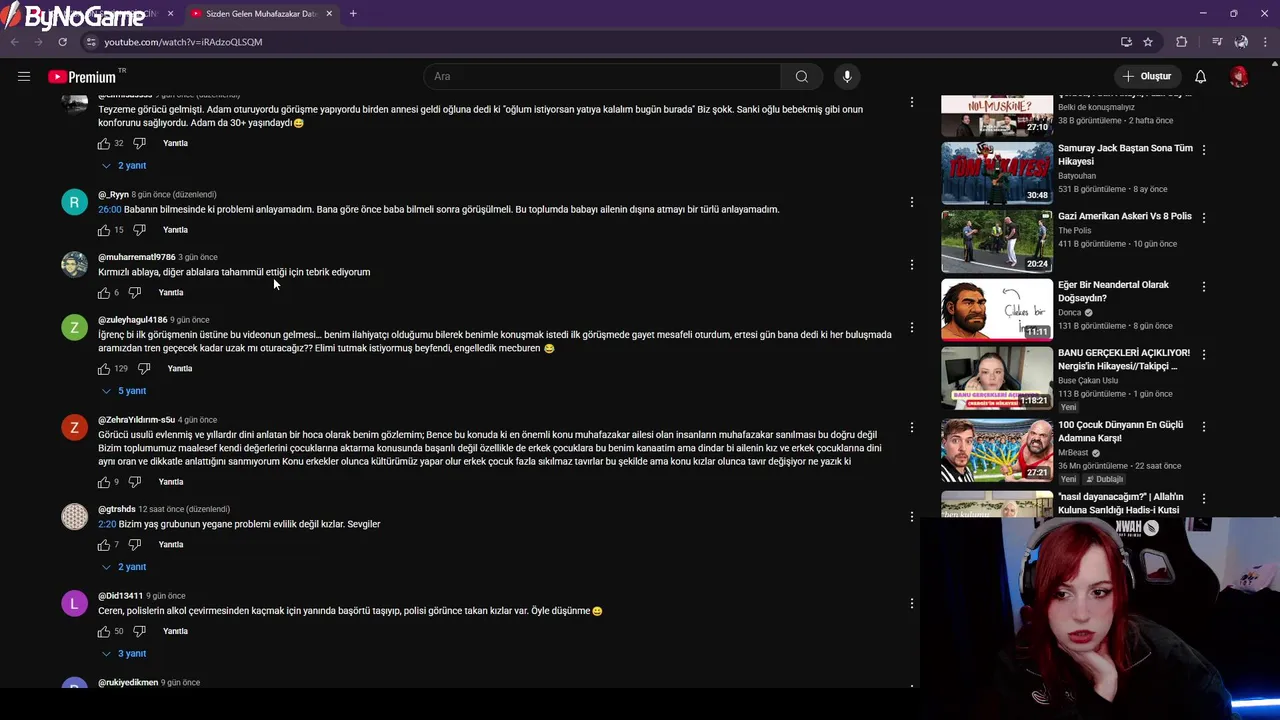The image size is (1280, 720).
Task: Click the browser address bar URL
Action: (x=183, y=42)
